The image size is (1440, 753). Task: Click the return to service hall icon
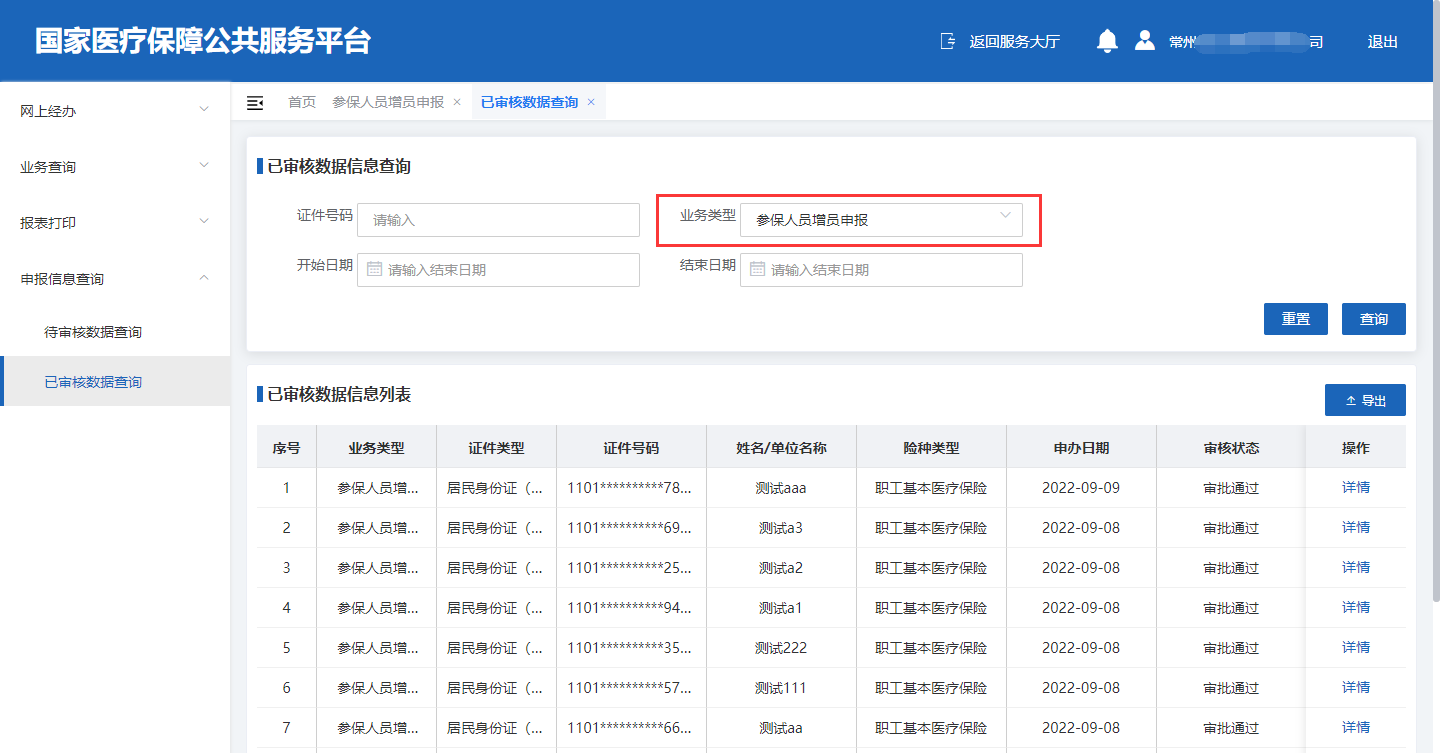click(x=948, y=41)
